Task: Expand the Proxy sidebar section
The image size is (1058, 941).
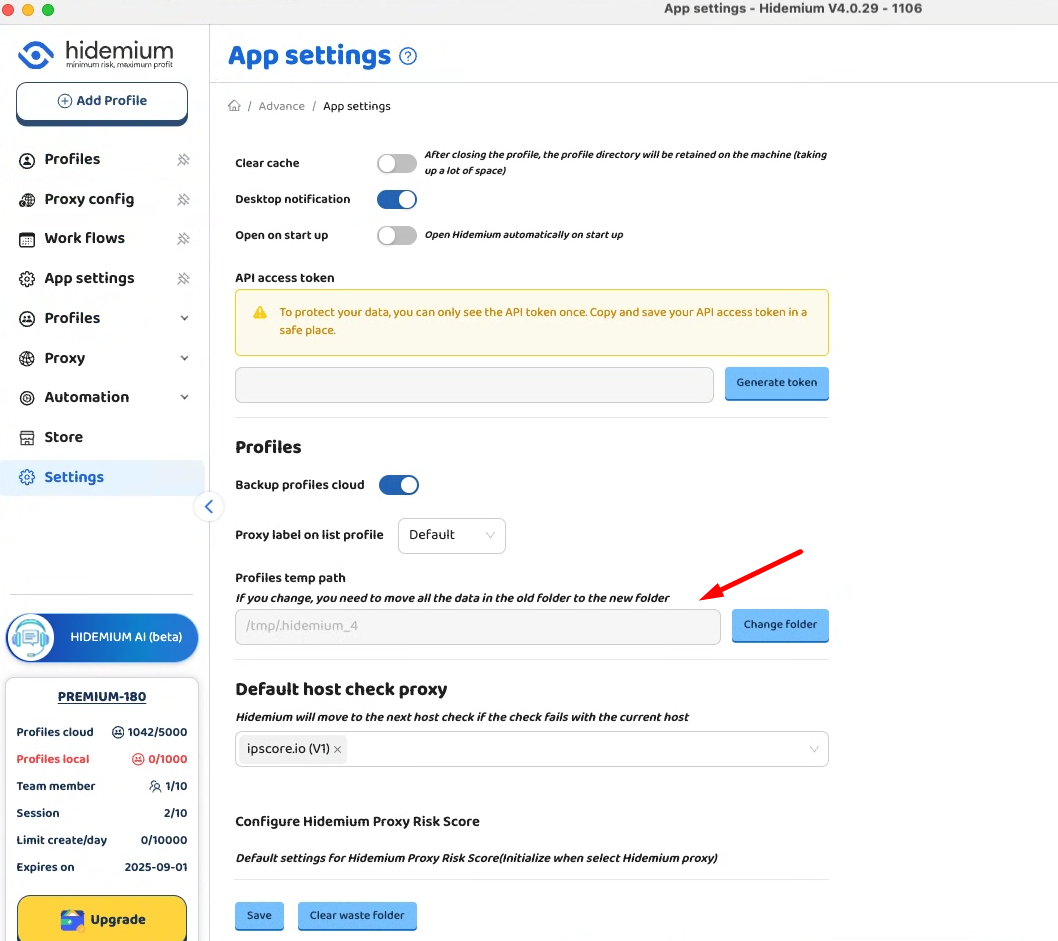Action: 103,358
